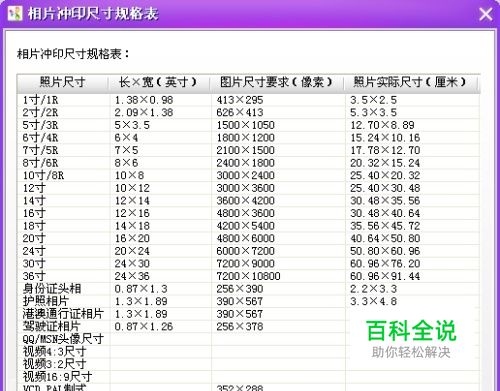
Task: Select the 14寸 row label
Action: pos(34,200)
